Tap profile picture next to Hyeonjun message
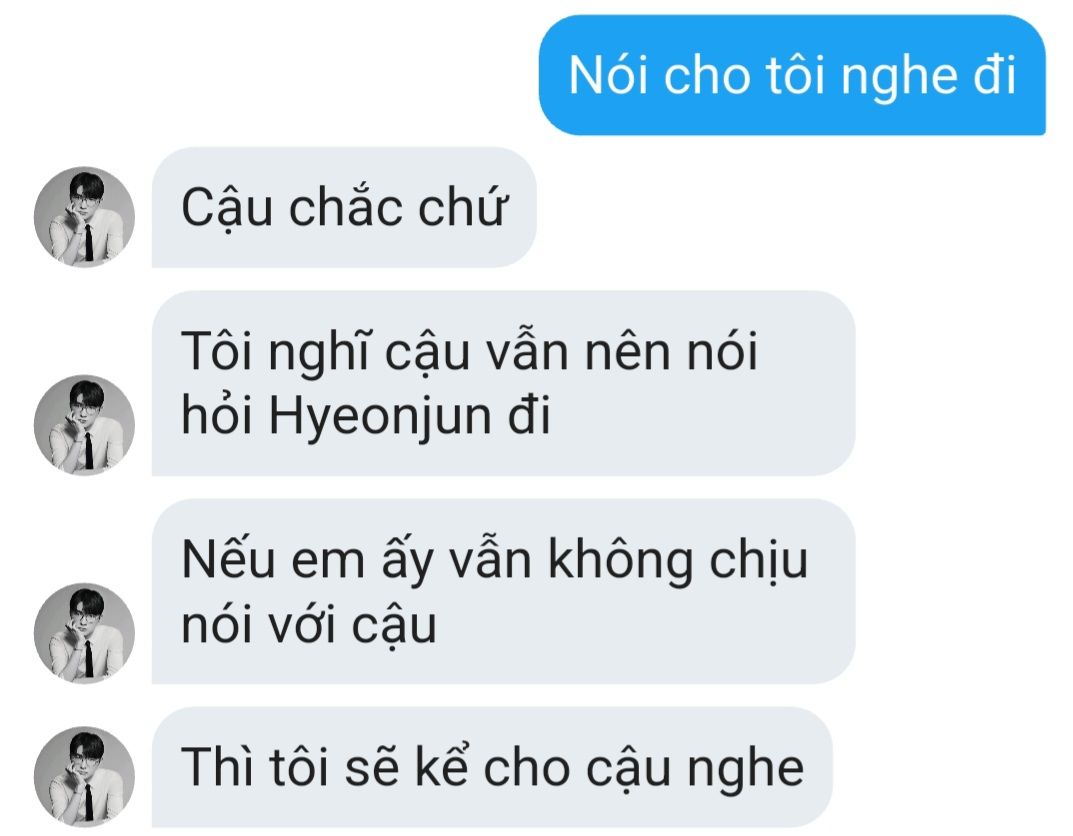The image size is (1073, 836). (84, 425)
